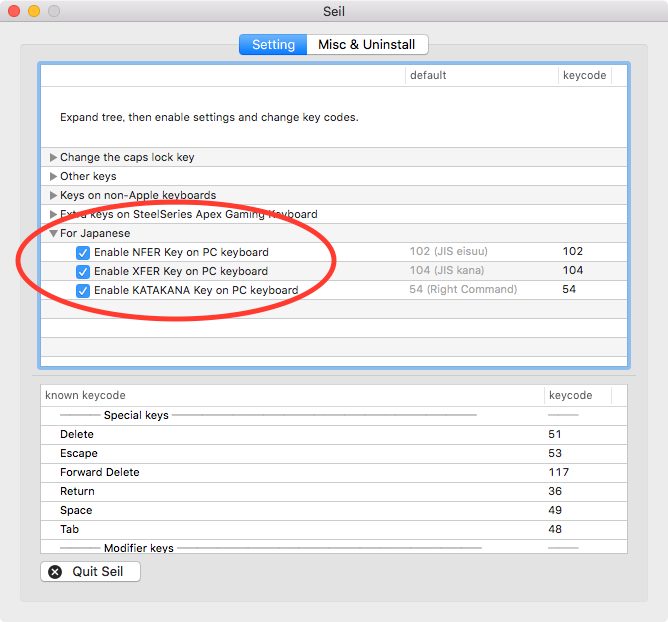Viewport: 668px width, 622px height.
Task: Click keycode column header in settings table
Action: tap(584, 75)
